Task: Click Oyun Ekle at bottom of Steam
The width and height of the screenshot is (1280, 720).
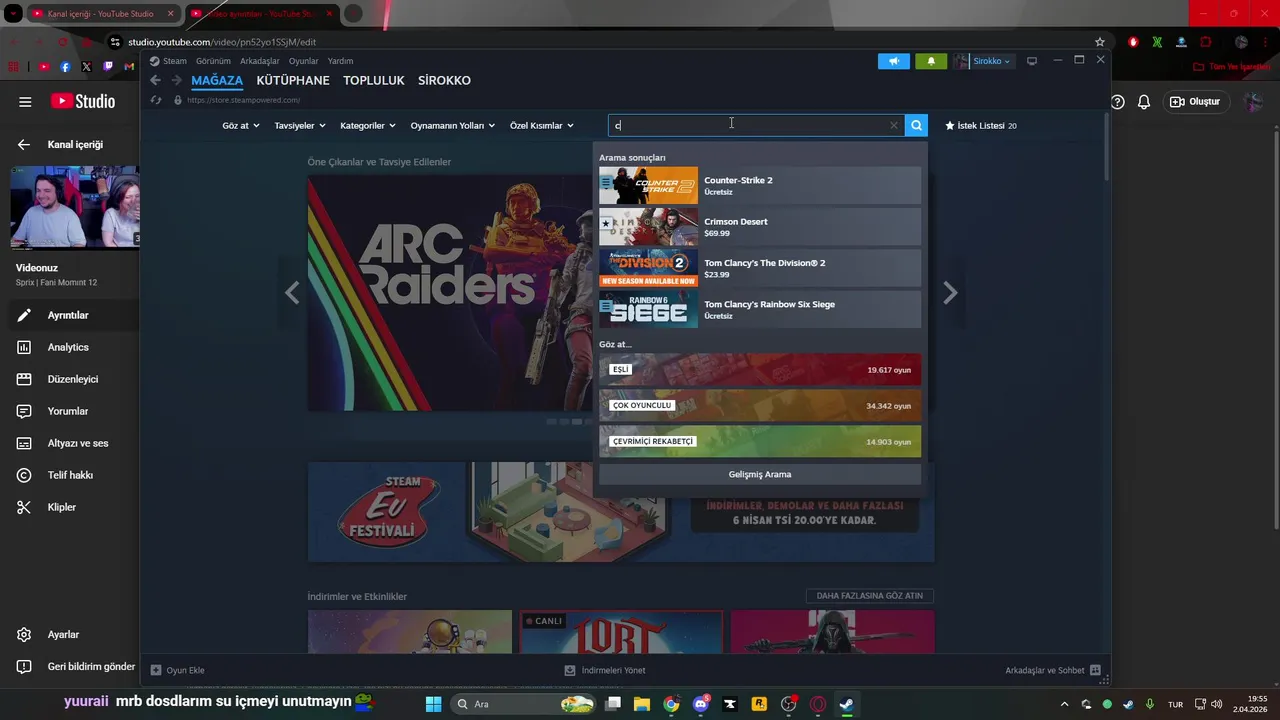Action: pyautogui.click(x=178, y=670)
